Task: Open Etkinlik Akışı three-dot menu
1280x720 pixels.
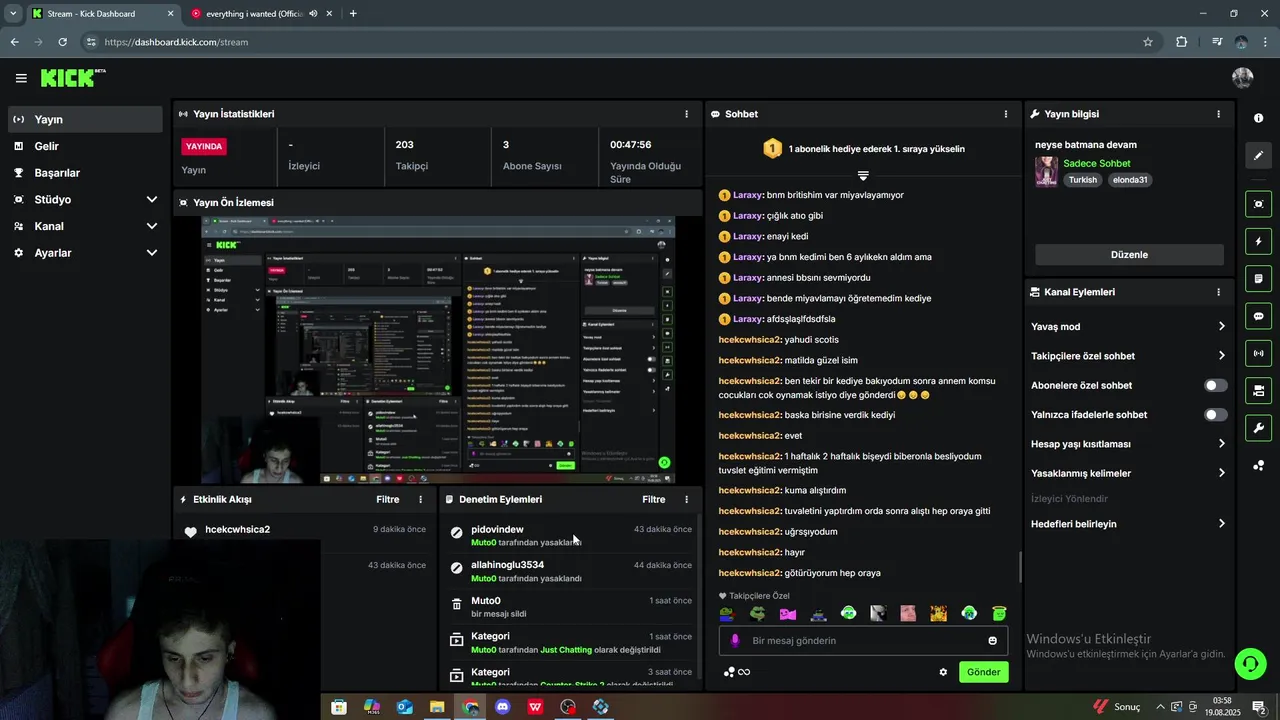Action: pyautogui.click(x=420, y=499)
